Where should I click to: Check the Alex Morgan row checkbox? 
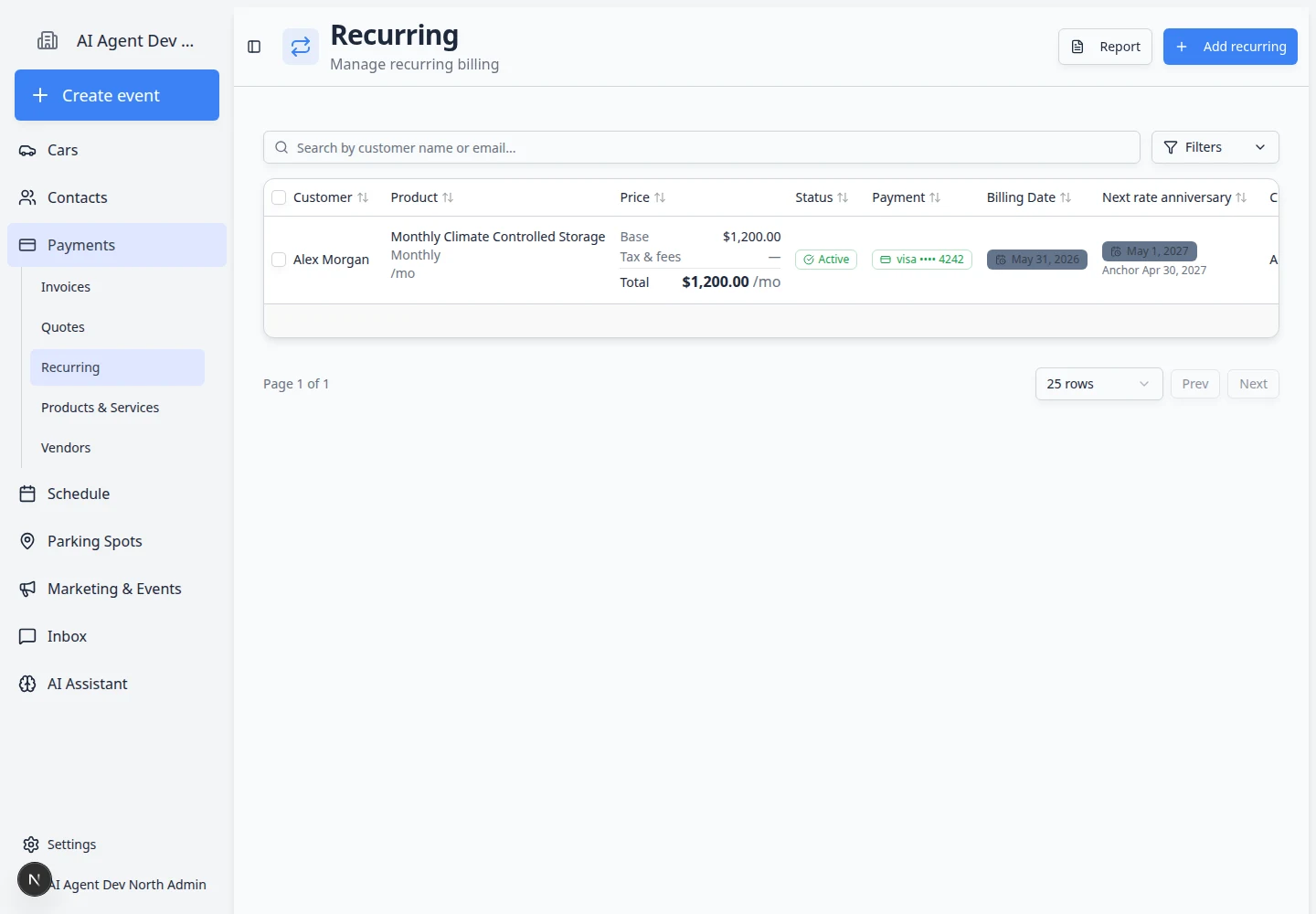coord(279,260)
